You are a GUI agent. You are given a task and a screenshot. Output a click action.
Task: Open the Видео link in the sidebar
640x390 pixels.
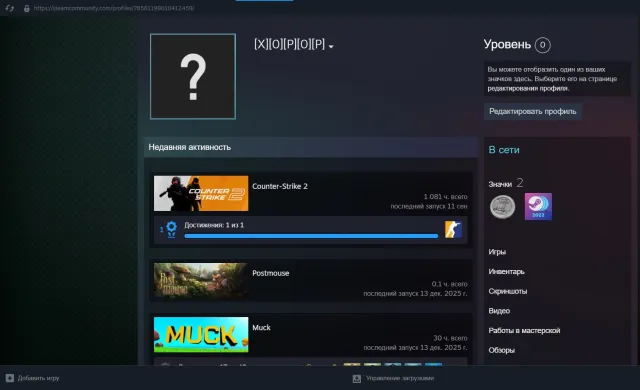(499, 311)
